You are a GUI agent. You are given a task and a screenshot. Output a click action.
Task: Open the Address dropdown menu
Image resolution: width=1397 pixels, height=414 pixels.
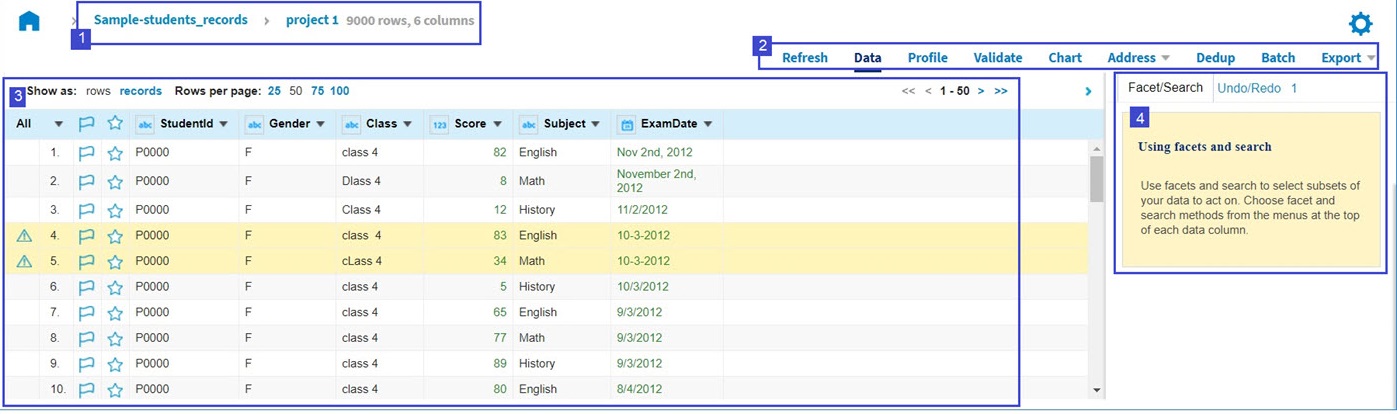point(1138,58)
